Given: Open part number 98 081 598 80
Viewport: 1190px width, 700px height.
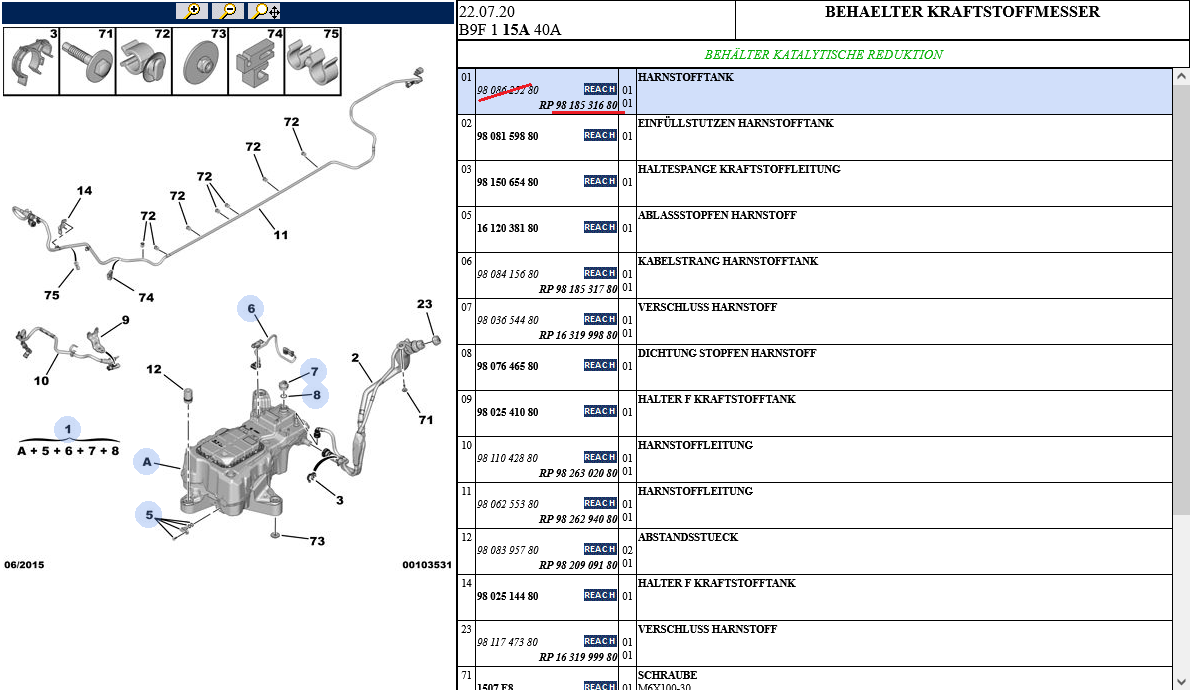Looking at the screenshot, I should pos(508,136).
